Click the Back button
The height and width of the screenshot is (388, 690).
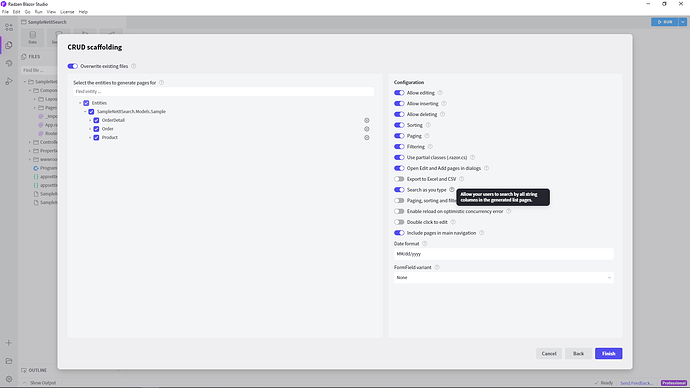click(x=578, y=354)
